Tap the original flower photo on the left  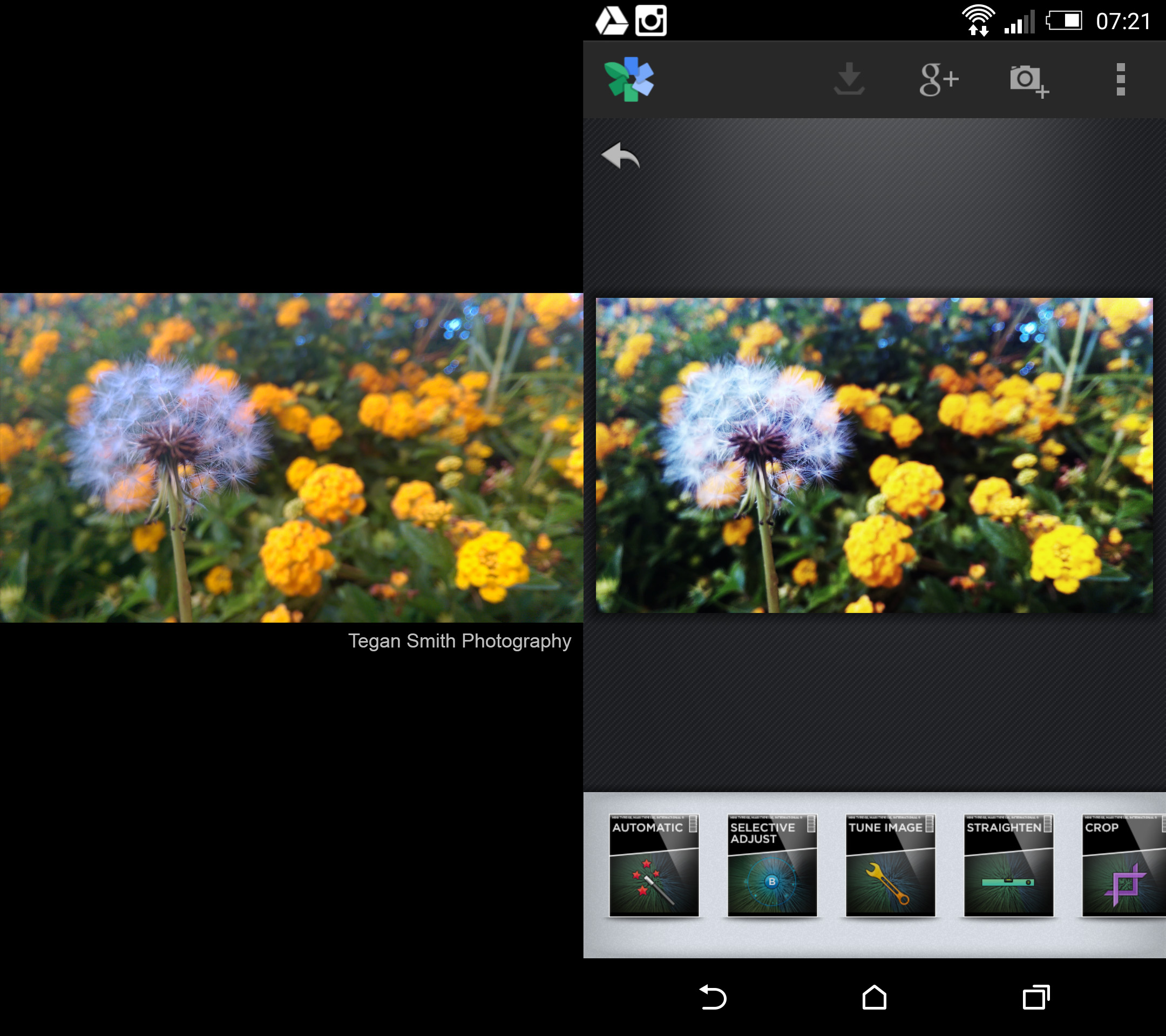(291, 457)
